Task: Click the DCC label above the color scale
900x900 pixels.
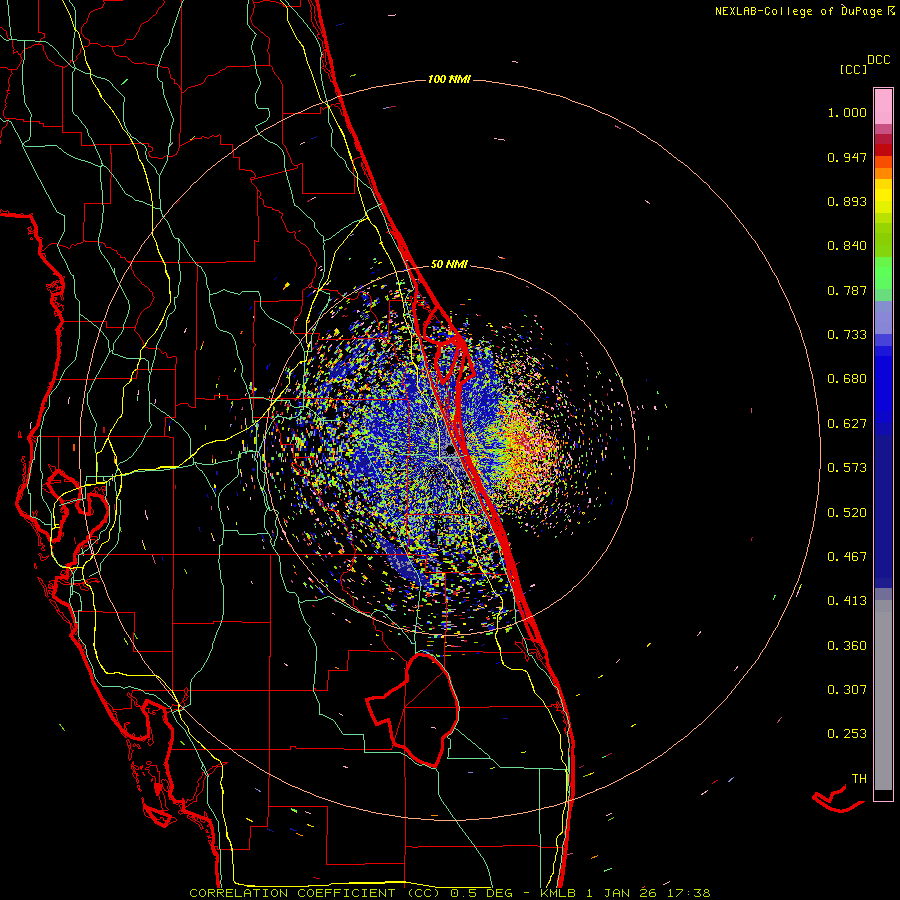Action: click(878, 60)
